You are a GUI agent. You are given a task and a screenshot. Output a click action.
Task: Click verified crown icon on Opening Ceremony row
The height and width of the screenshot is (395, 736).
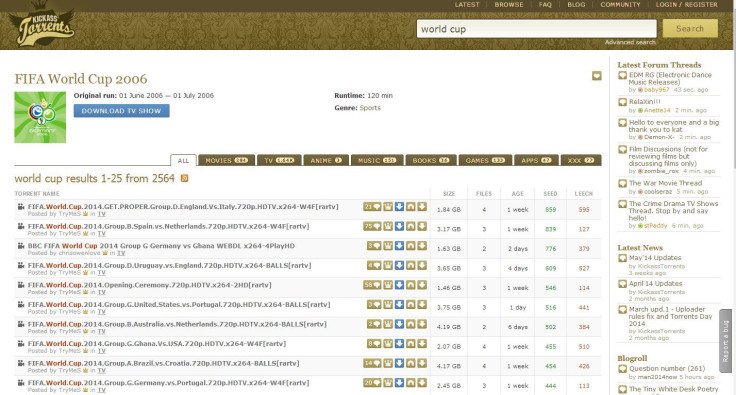coord(388,285)
